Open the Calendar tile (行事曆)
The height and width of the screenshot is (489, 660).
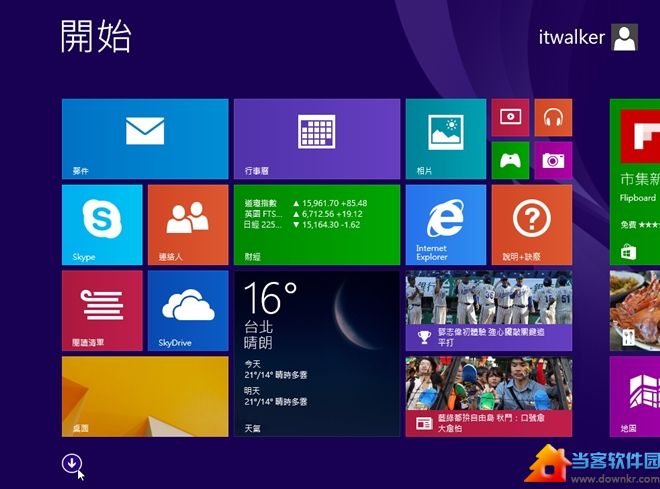(317, 139)
